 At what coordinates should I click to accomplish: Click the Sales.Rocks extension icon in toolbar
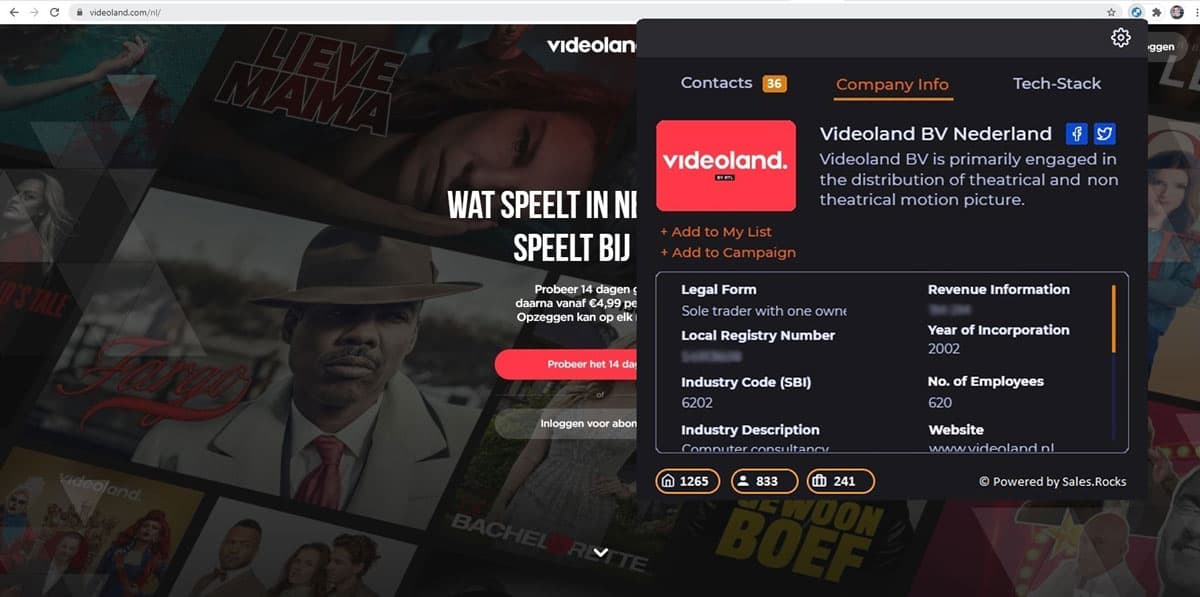coord(1136,12)
